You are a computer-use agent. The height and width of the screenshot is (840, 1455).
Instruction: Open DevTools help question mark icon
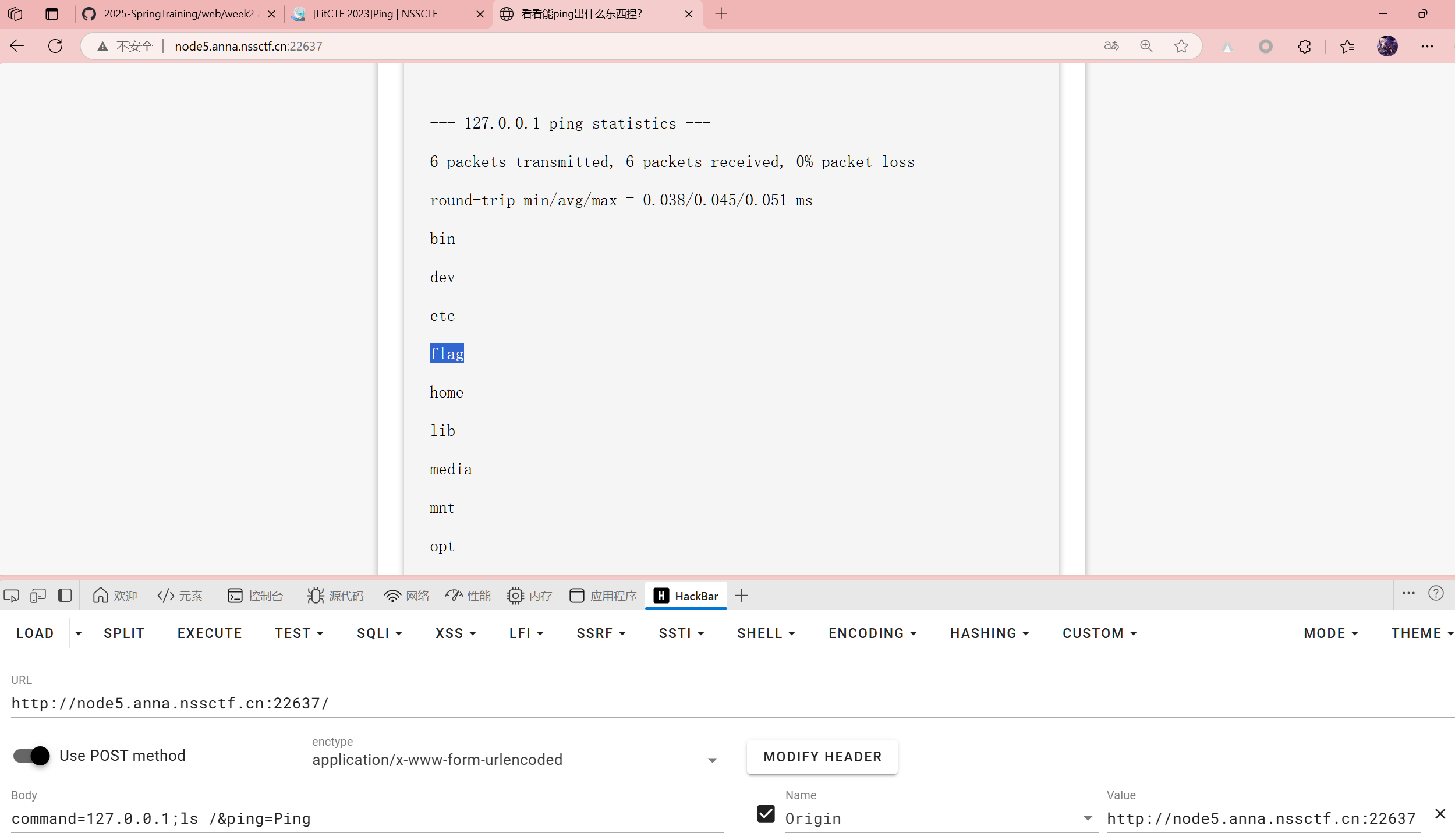tap(1436, 593)
